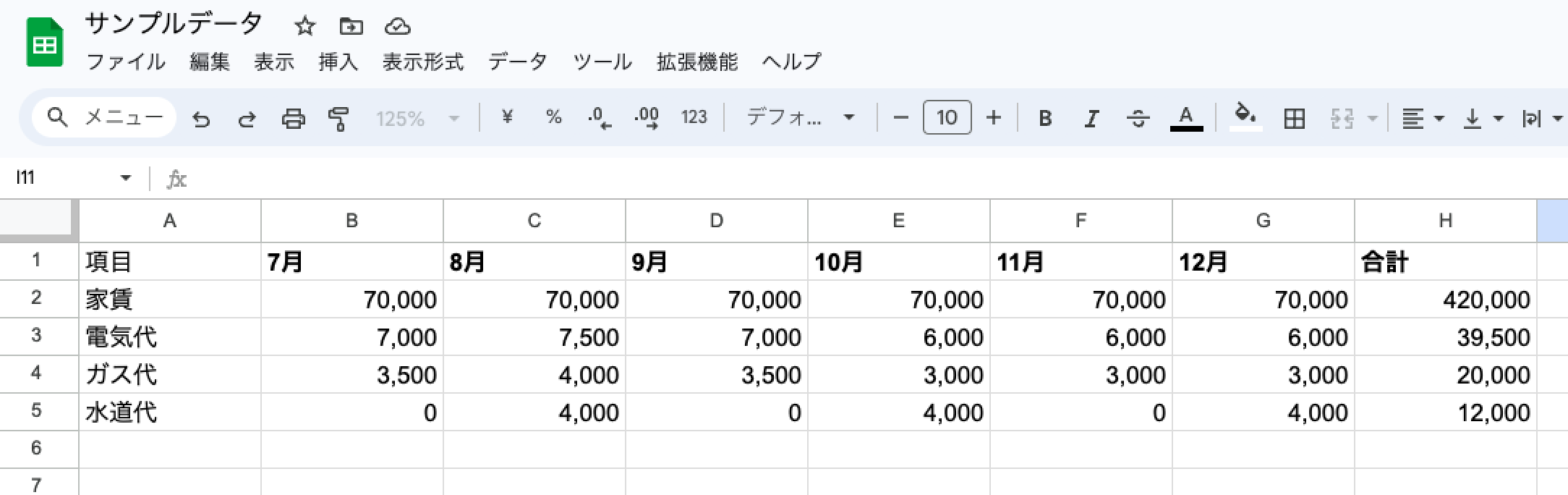Viewport: 1568px width, 495px height.
Task: Decrease font size with minus
Action: 900,117
